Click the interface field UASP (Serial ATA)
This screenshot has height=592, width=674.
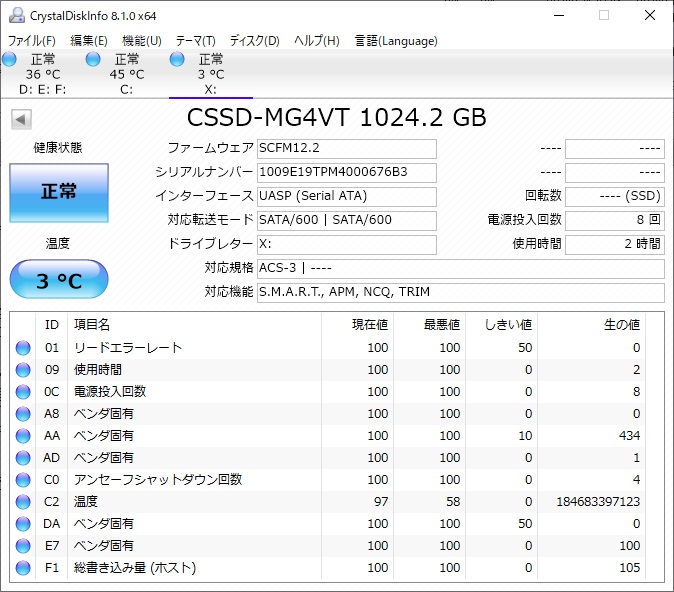tap(347, 197)
